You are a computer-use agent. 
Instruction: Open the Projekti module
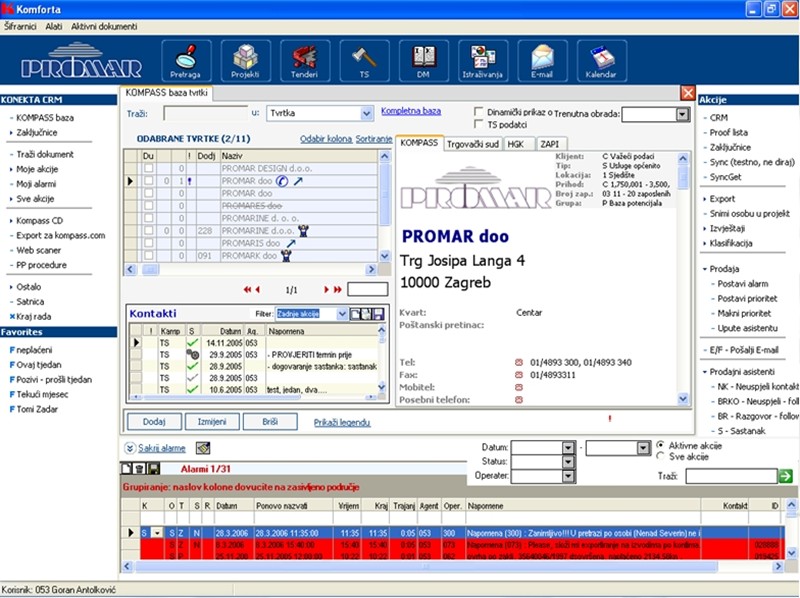pos(245,61)
